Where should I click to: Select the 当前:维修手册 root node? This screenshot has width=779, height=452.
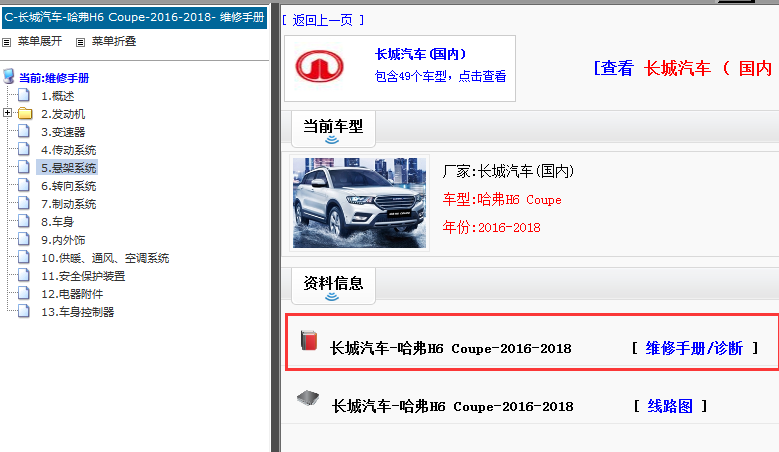pyautogui.click(x=54, y=78)
